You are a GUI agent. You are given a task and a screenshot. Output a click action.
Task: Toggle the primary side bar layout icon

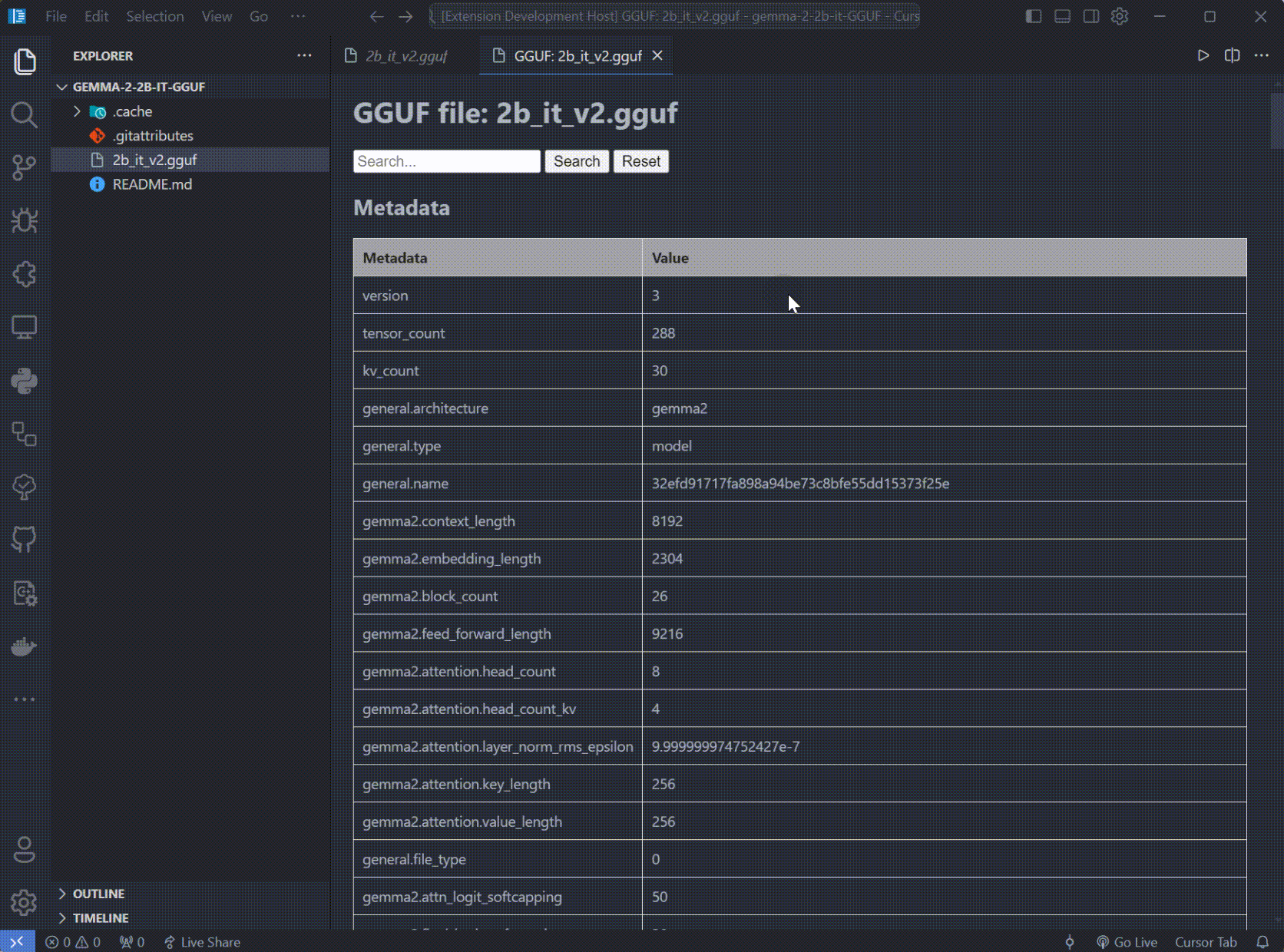point(1034,16)
